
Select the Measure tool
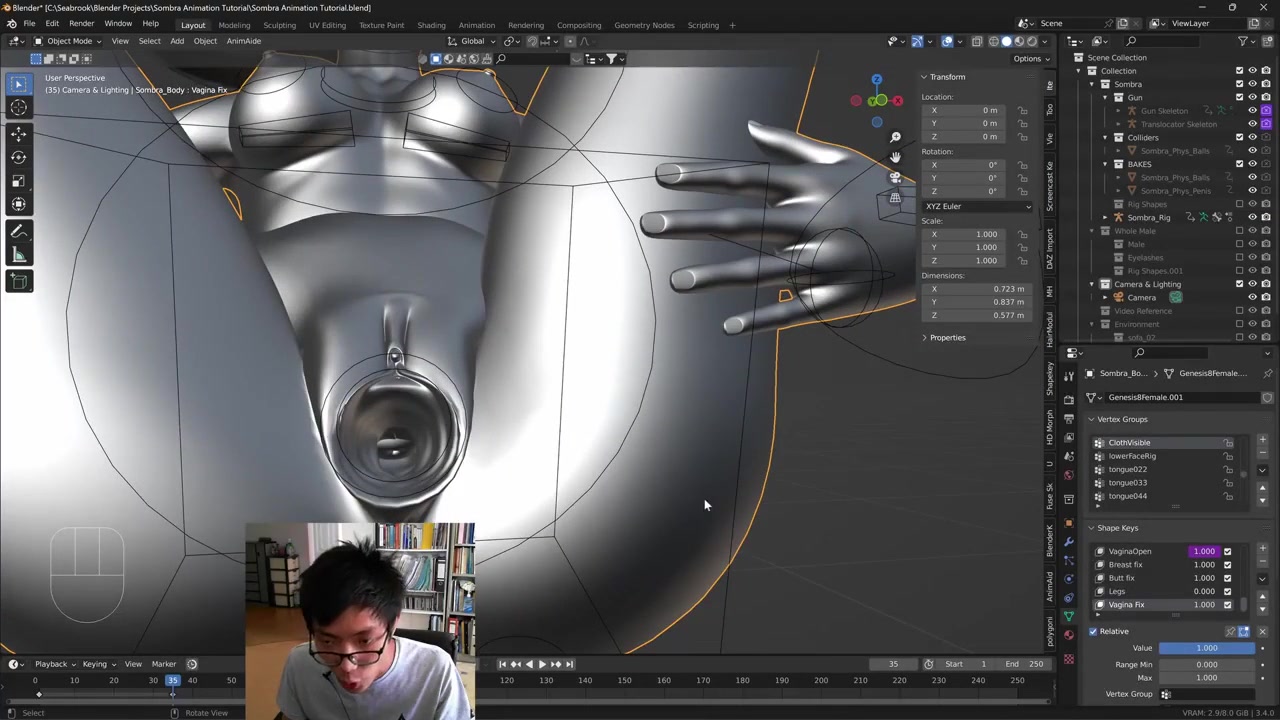tap(18, 255)
